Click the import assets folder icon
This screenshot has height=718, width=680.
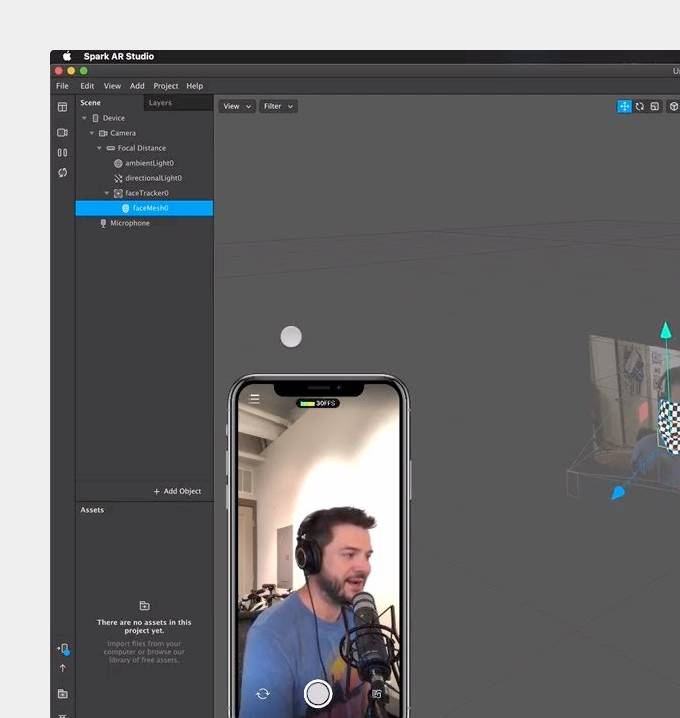[x=144, y=606]
